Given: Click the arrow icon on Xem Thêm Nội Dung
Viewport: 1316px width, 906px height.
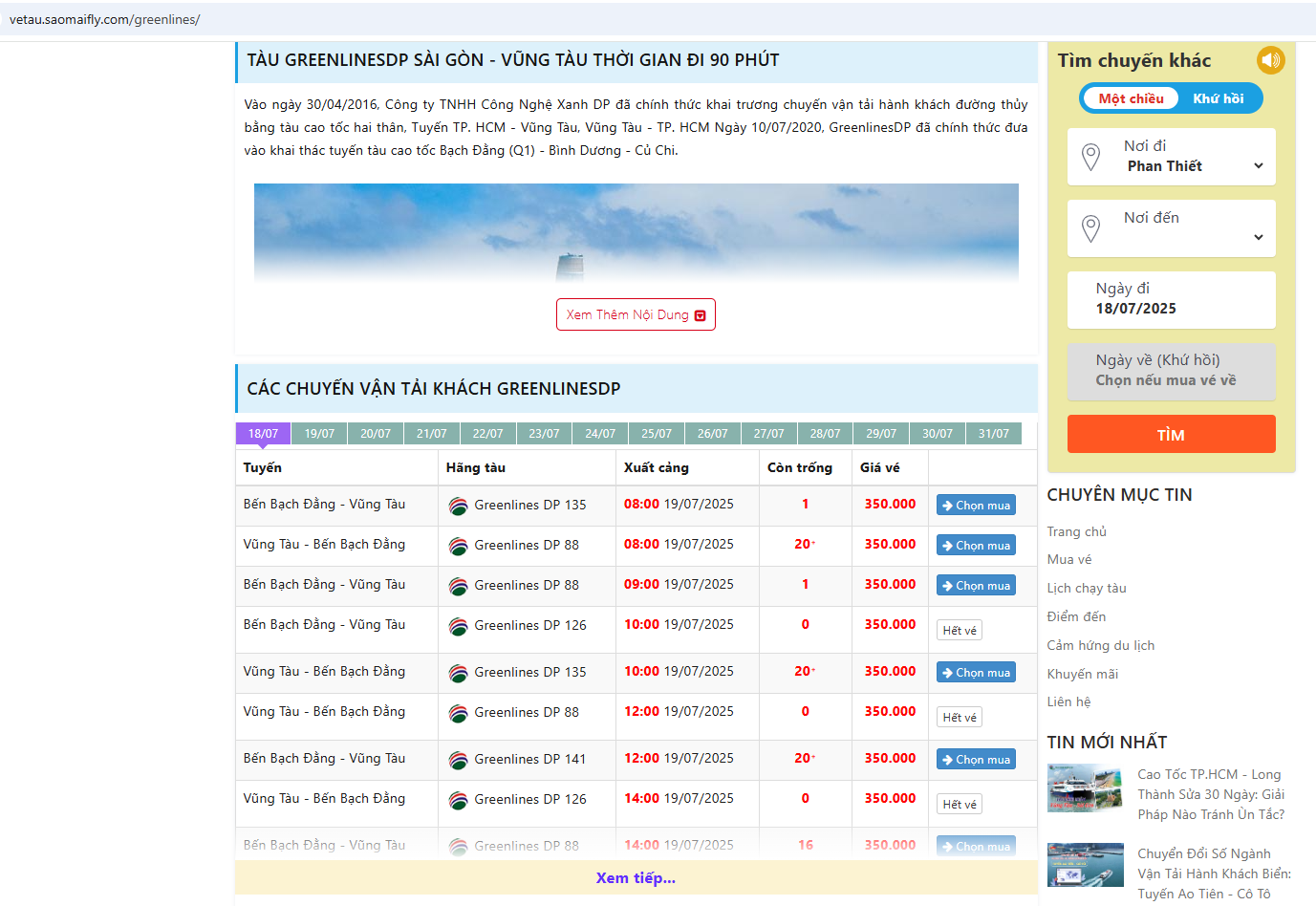Looking at the screenshot, I should (x=700, y=315).
